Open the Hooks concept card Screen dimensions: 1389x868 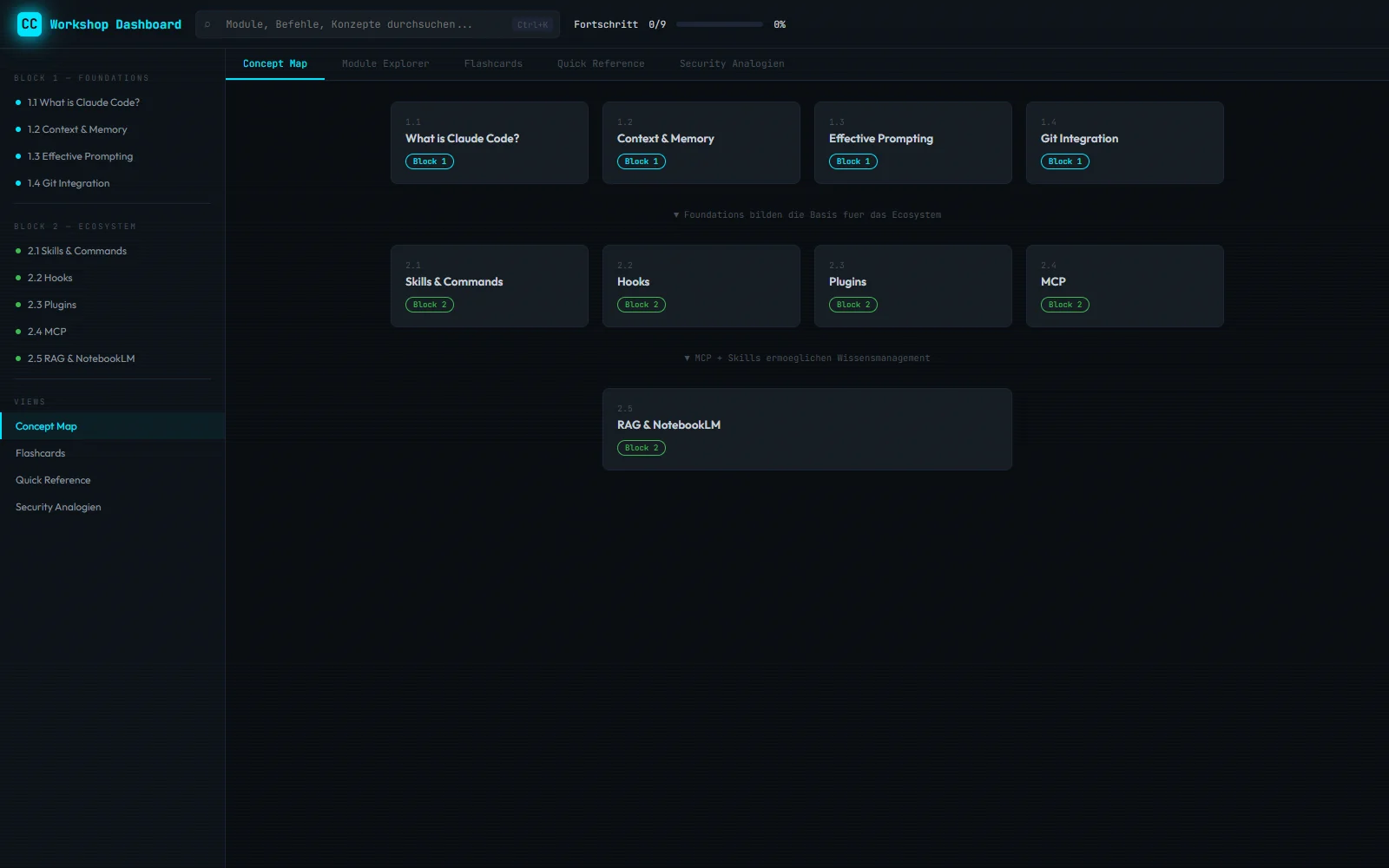(x=701, y=286)
